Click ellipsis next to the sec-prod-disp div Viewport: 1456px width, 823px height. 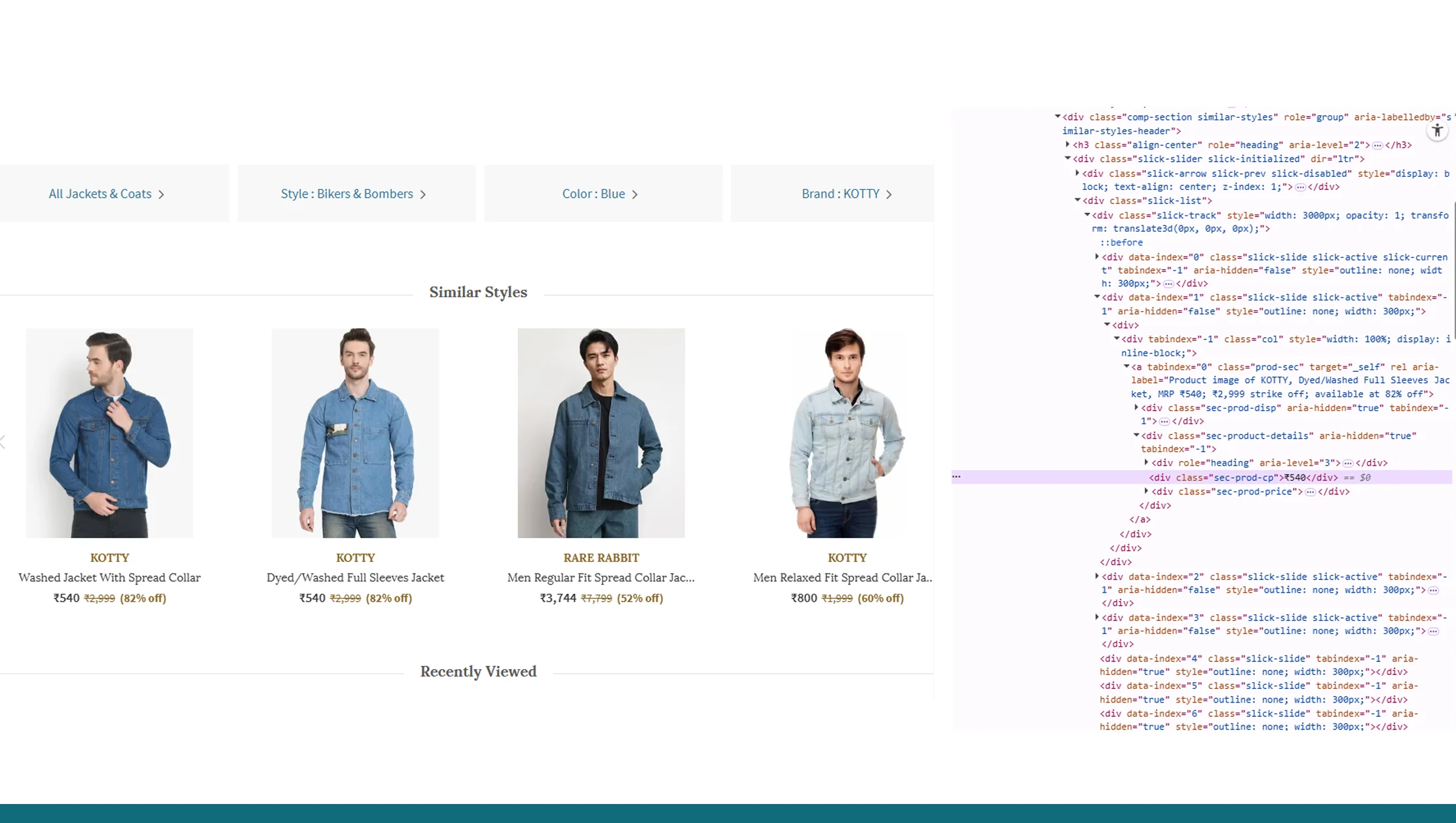point(1165,421)
